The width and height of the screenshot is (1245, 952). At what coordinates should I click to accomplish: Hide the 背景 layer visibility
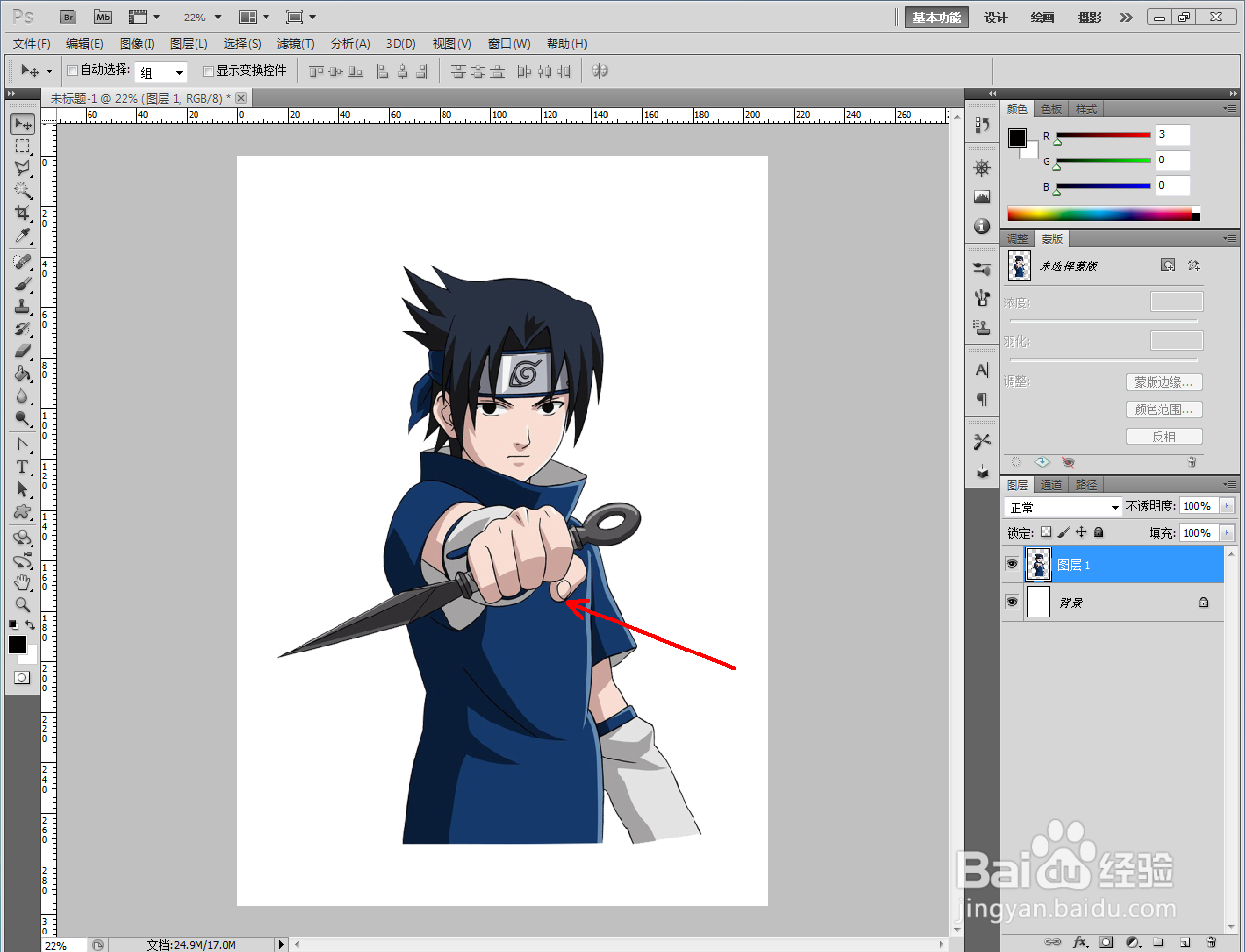(x=1012, y=602)
